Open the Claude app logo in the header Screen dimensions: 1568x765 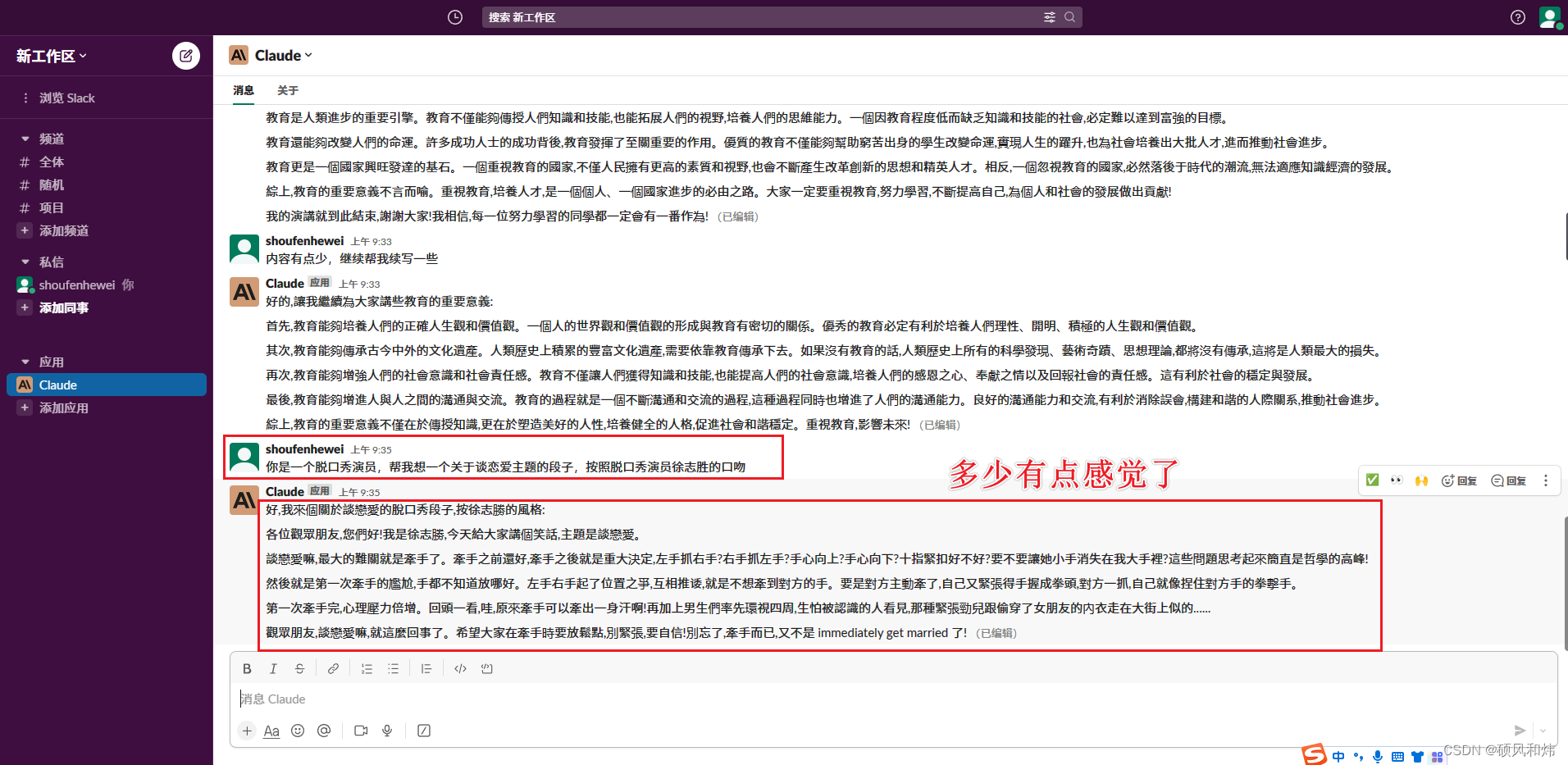[x=239, y=56]
